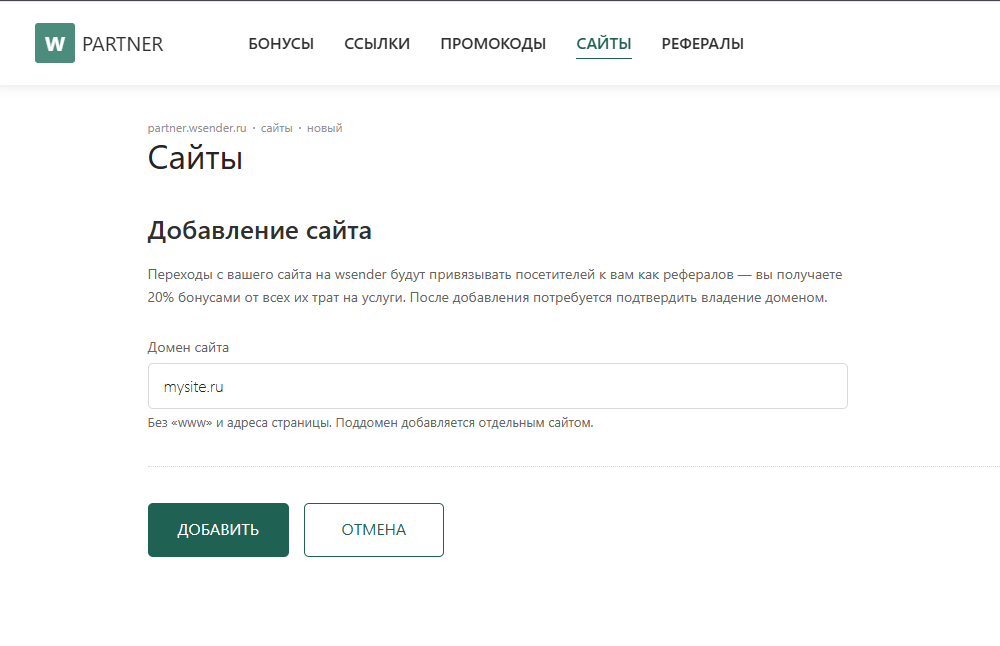This screenshot has width=1000, height=646.
Task: Cancel with the ОТМЕНА button
Action: pos(374,530)
